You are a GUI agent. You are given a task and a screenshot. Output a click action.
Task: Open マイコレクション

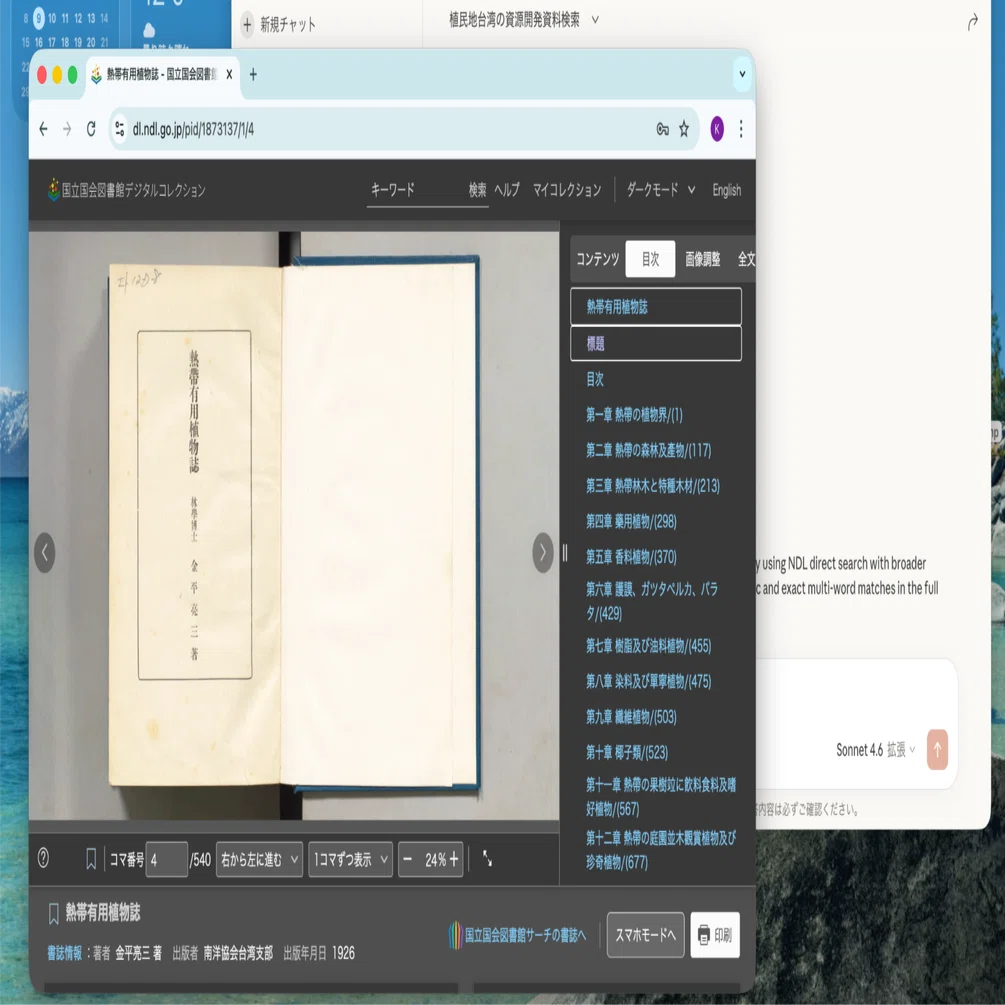pyautogui.click(x=567, y=190)
